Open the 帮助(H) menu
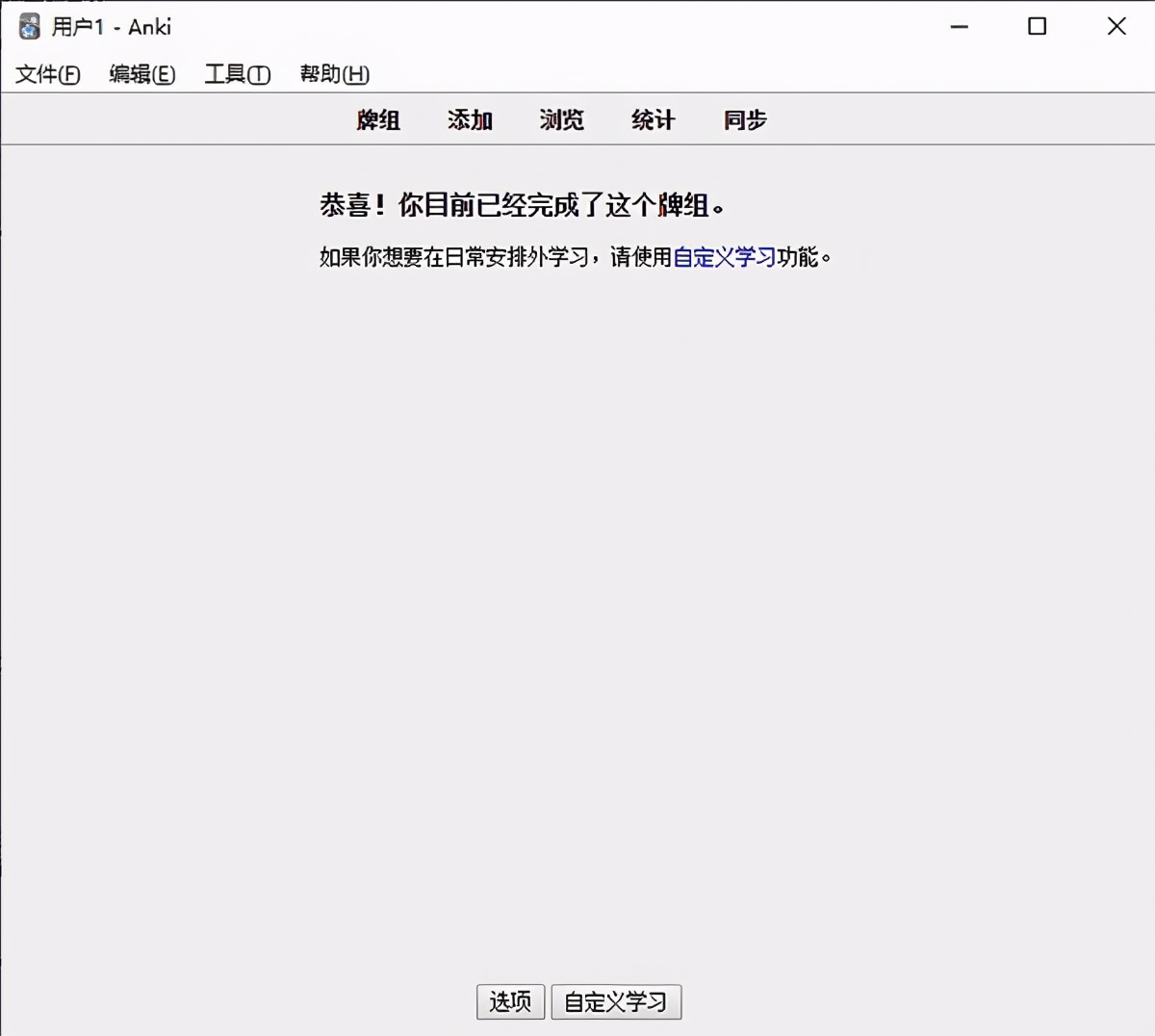The image size is (1155, 1036). coord(331,74)
